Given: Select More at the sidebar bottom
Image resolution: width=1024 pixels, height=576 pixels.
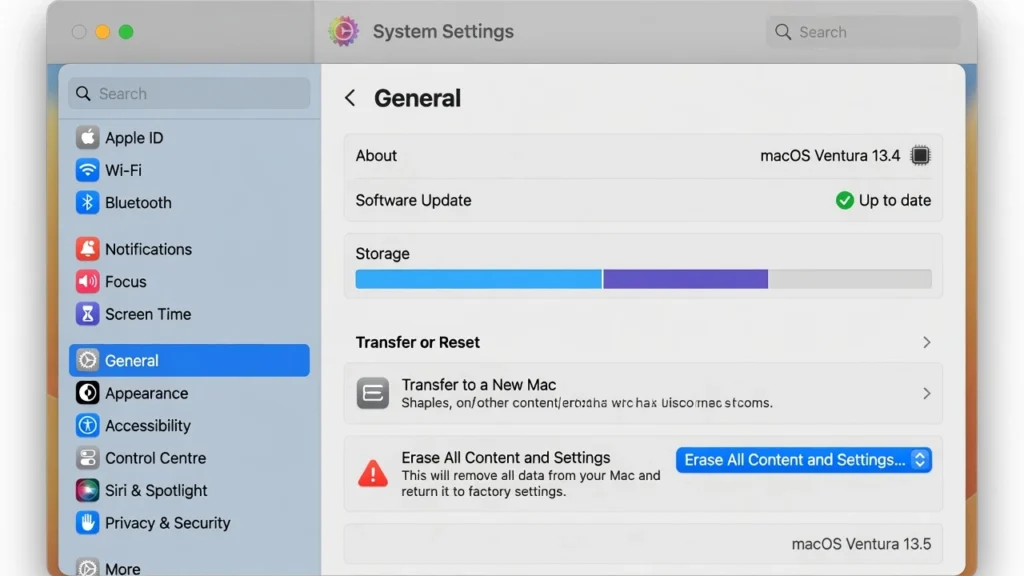Looking at the screenshot, I should [189, 567].
